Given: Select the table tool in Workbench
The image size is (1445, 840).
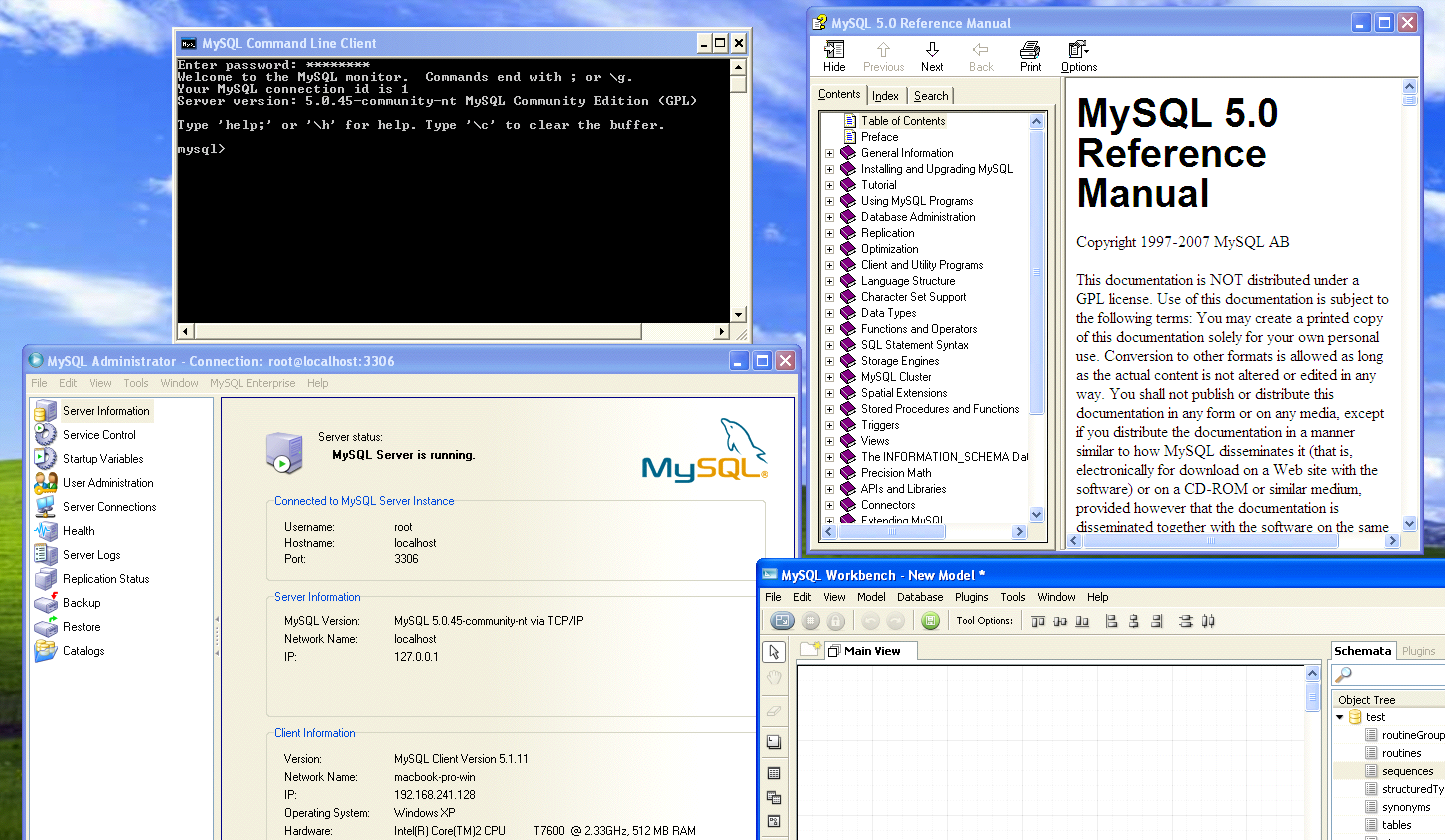Looking at the screenshot, I should coord(774,773).
